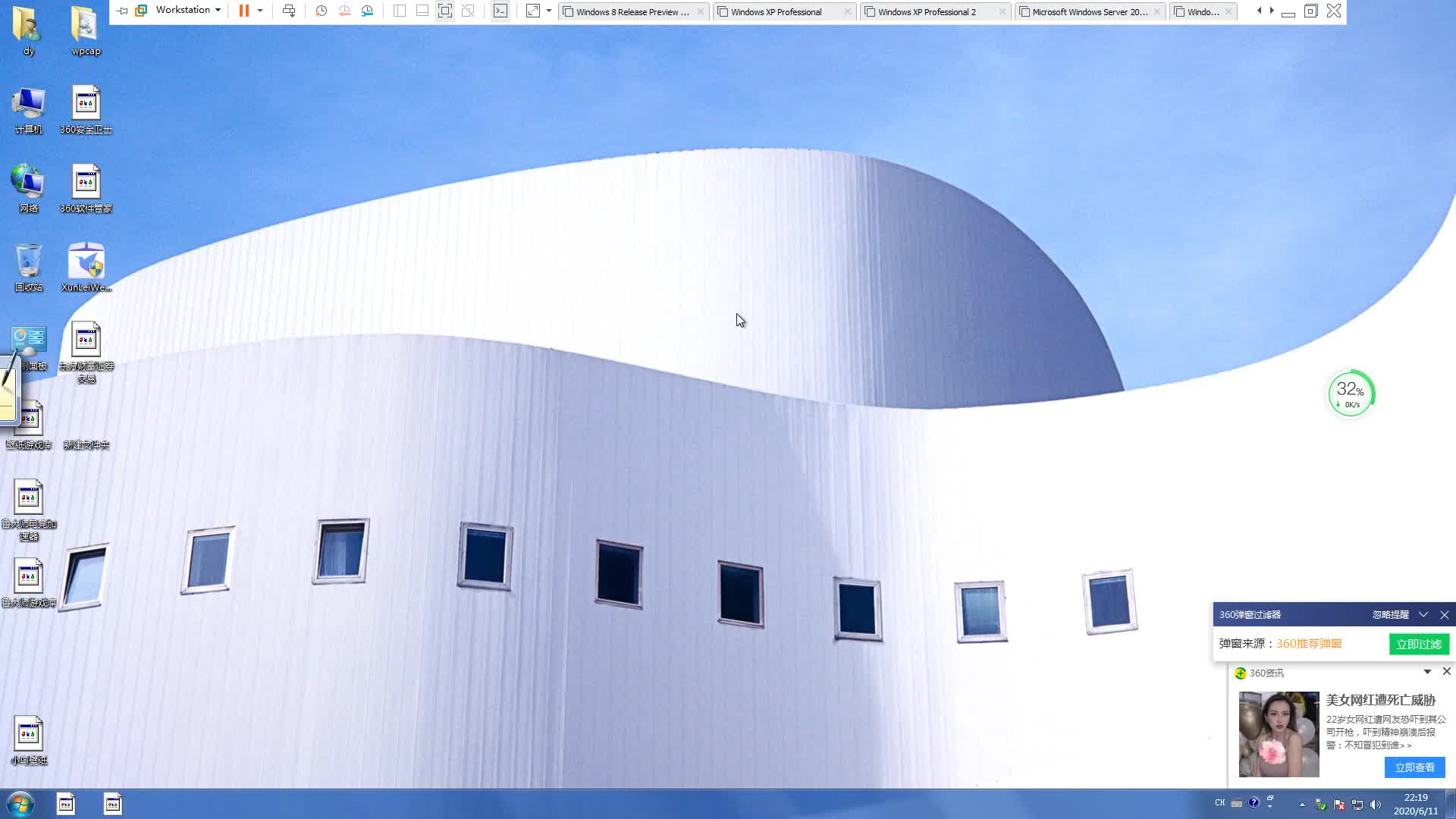1456x819 pixels.
Task: Click the VMware Workstation pause button
Action: (244, 11)
